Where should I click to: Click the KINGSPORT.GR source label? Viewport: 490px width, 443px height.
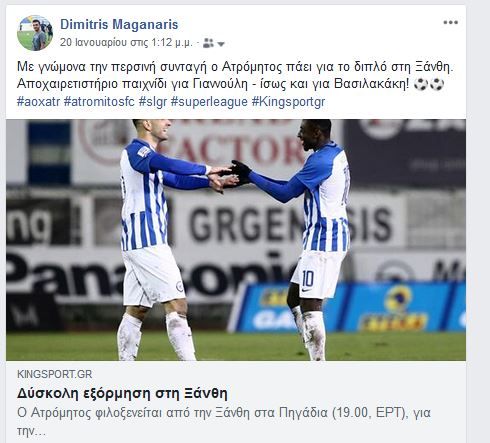(54, 374)
